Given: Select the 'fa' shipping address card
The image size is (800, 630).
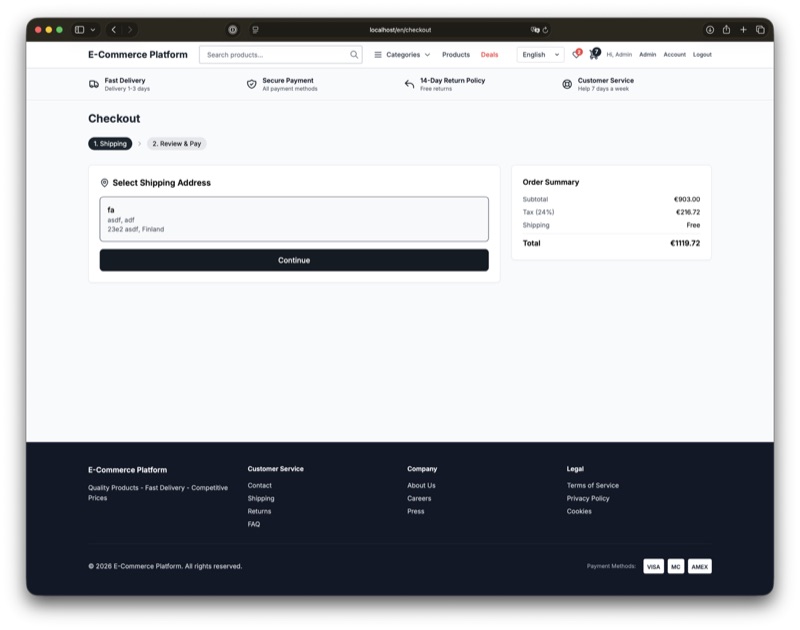Looking at the screenshot, I should point(294,219).
